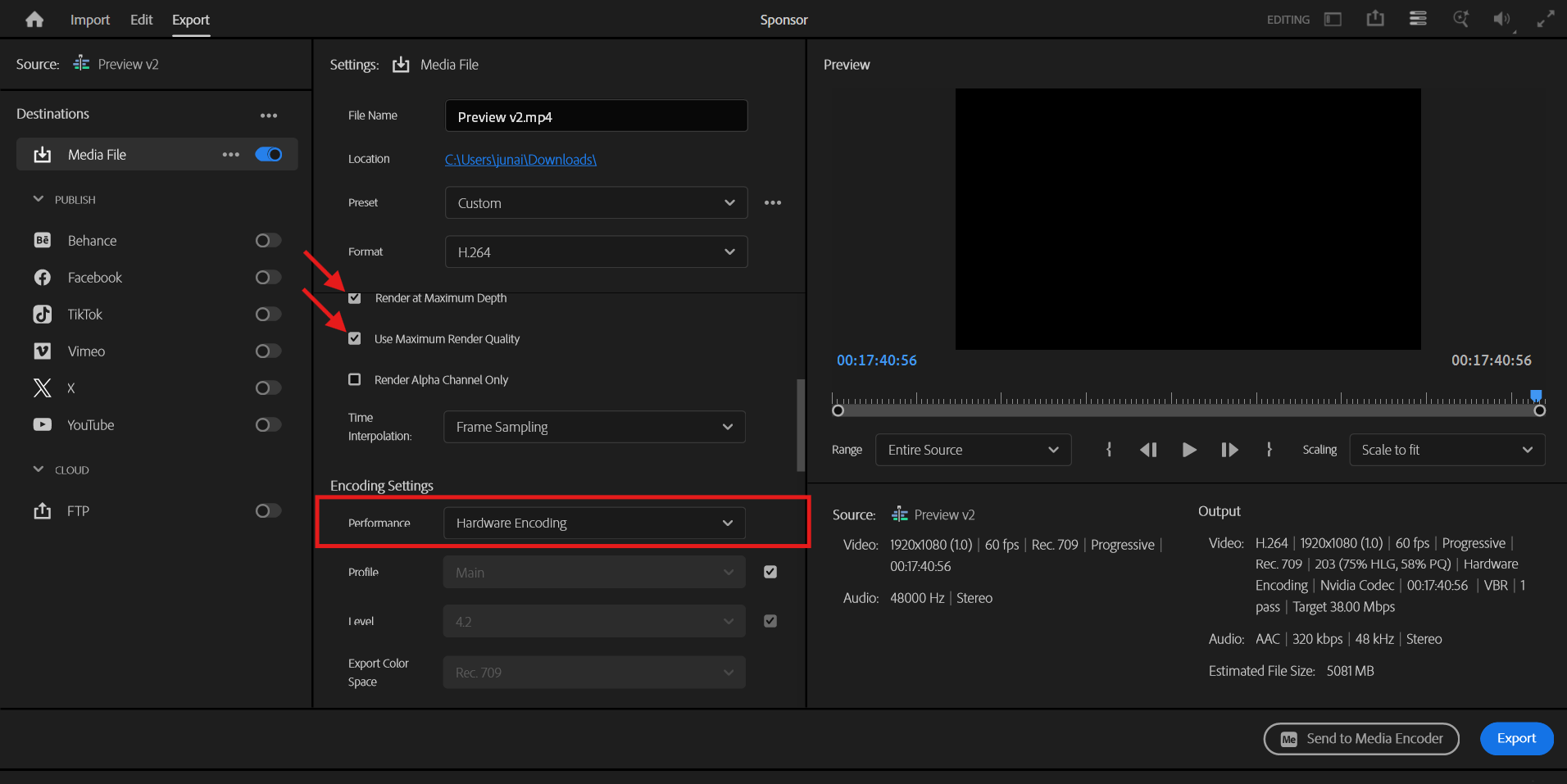Click the search help icon

point(1460,18)
